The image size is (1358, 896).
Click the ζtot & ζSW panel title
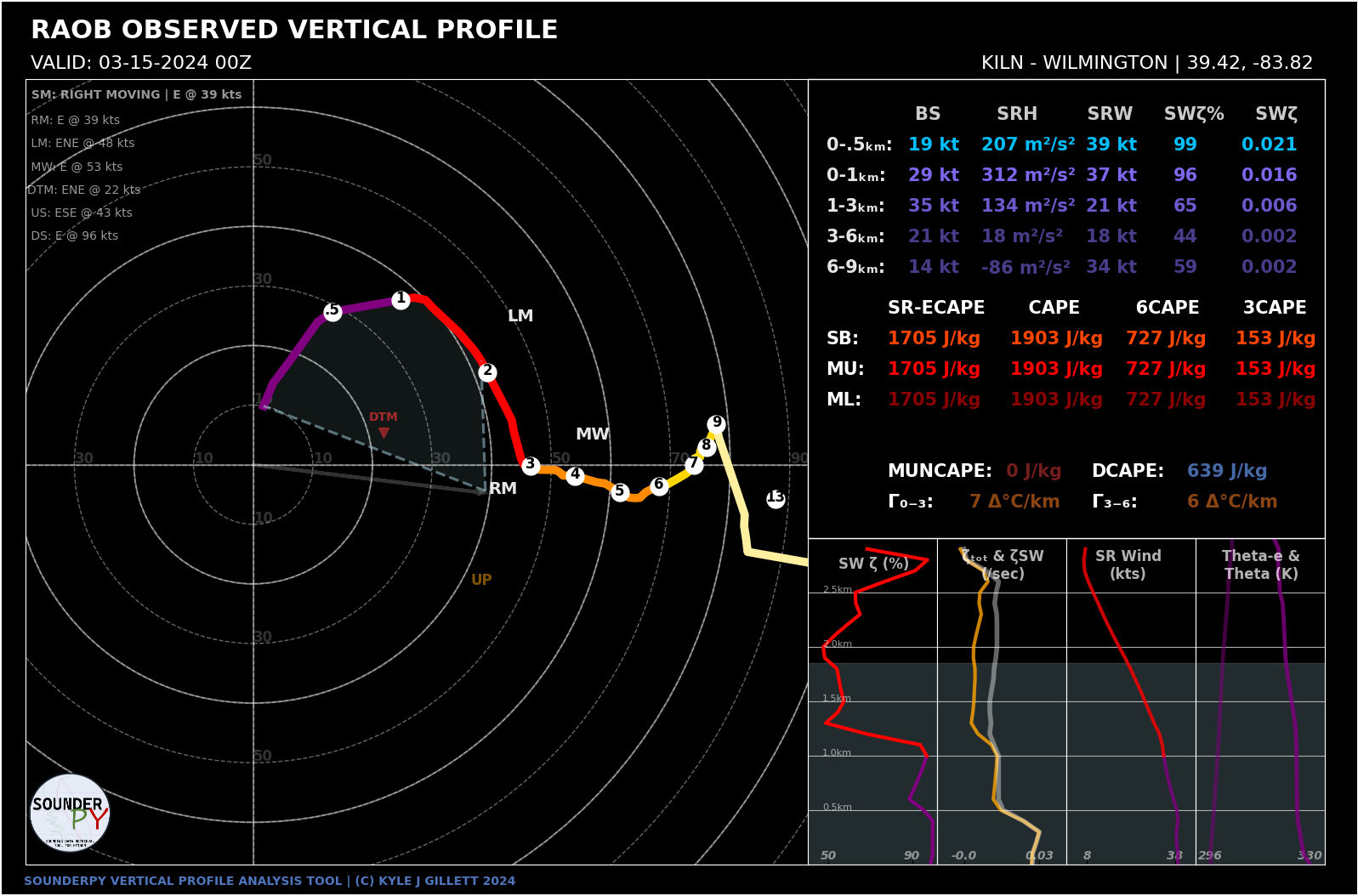point(1003,564)
